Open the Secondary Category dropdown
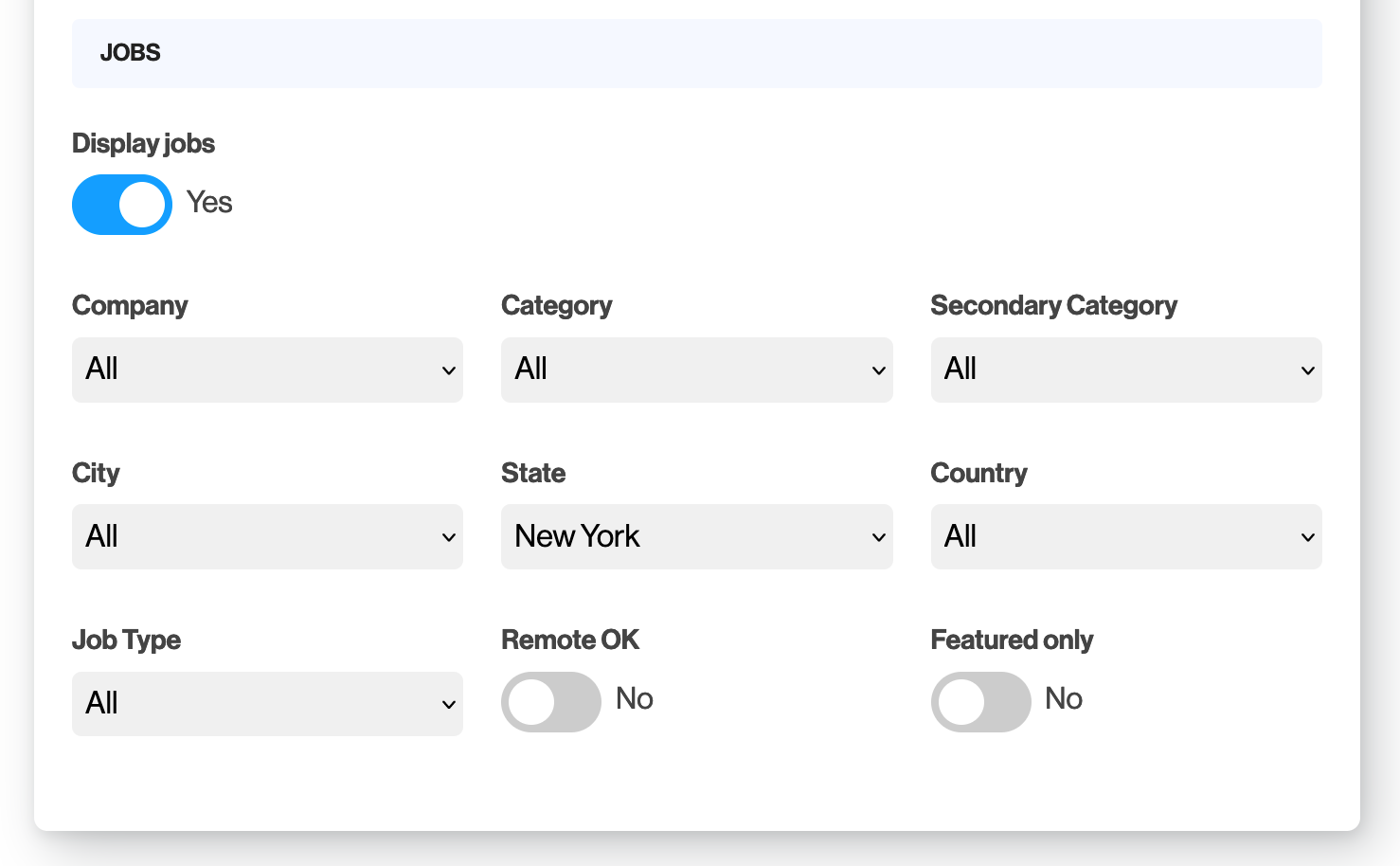 click(x=1125, y=370)
